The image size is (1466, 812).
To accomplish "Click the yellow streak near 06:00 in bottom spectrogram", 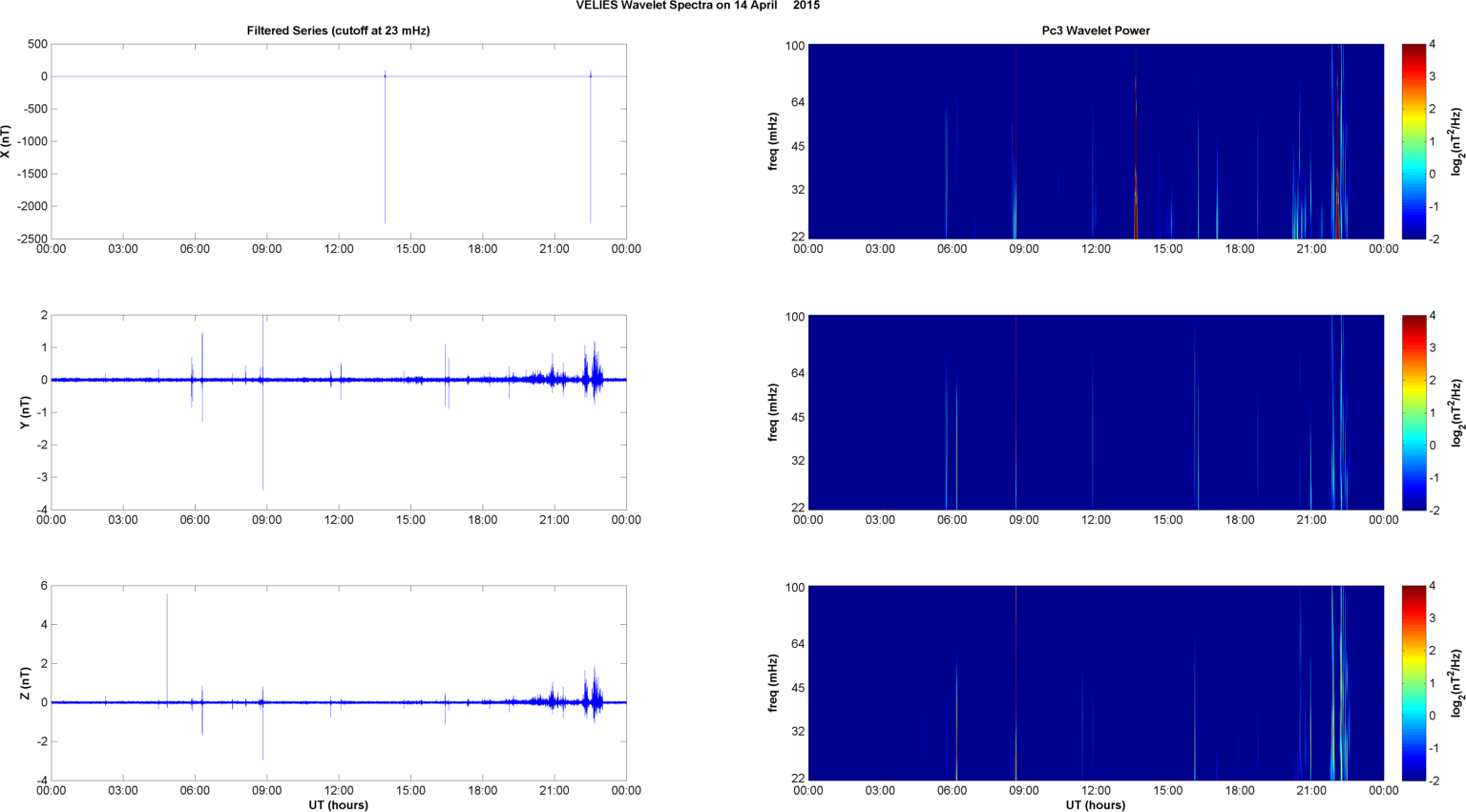I will tap(956, 720).
